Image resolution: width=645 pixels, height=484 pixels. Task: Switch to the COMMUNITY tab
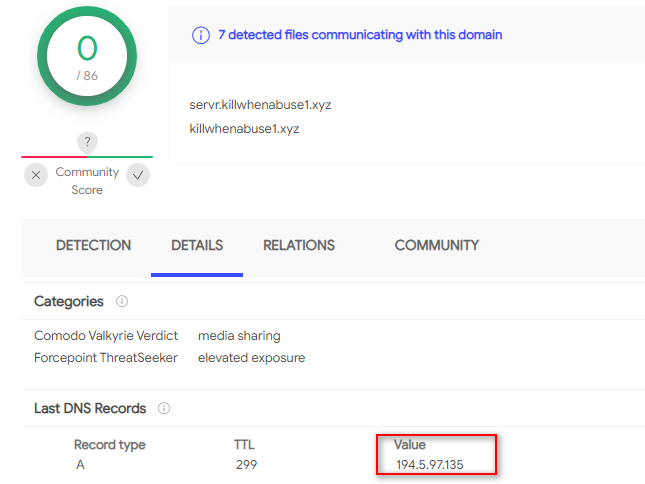click(x=437, y=245)
